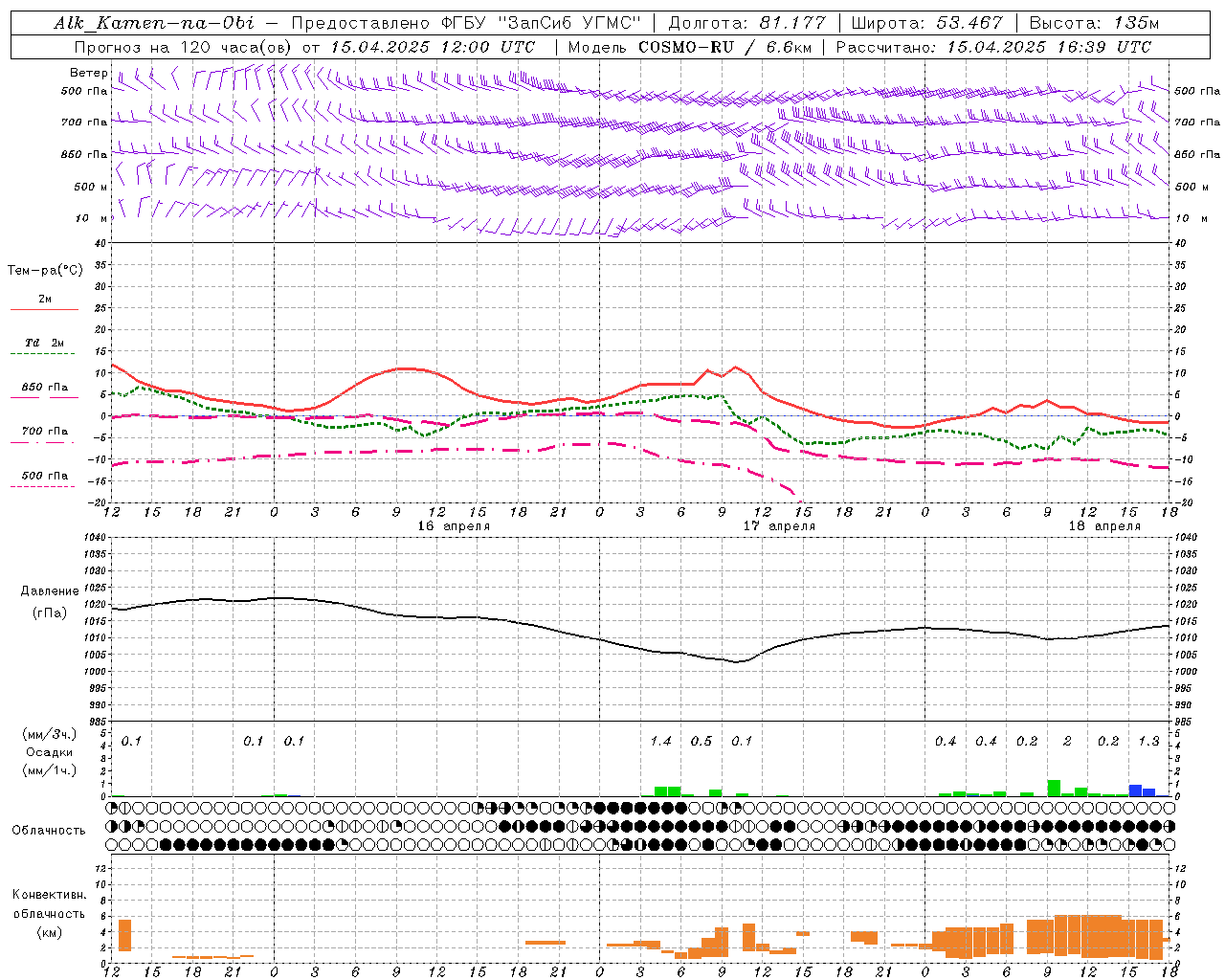Image resolution: width=1225 pixels, height=980 pixels.
Task: Click the station title Alk_Kamen-na-Obi
Action: [x=154, y=23]
